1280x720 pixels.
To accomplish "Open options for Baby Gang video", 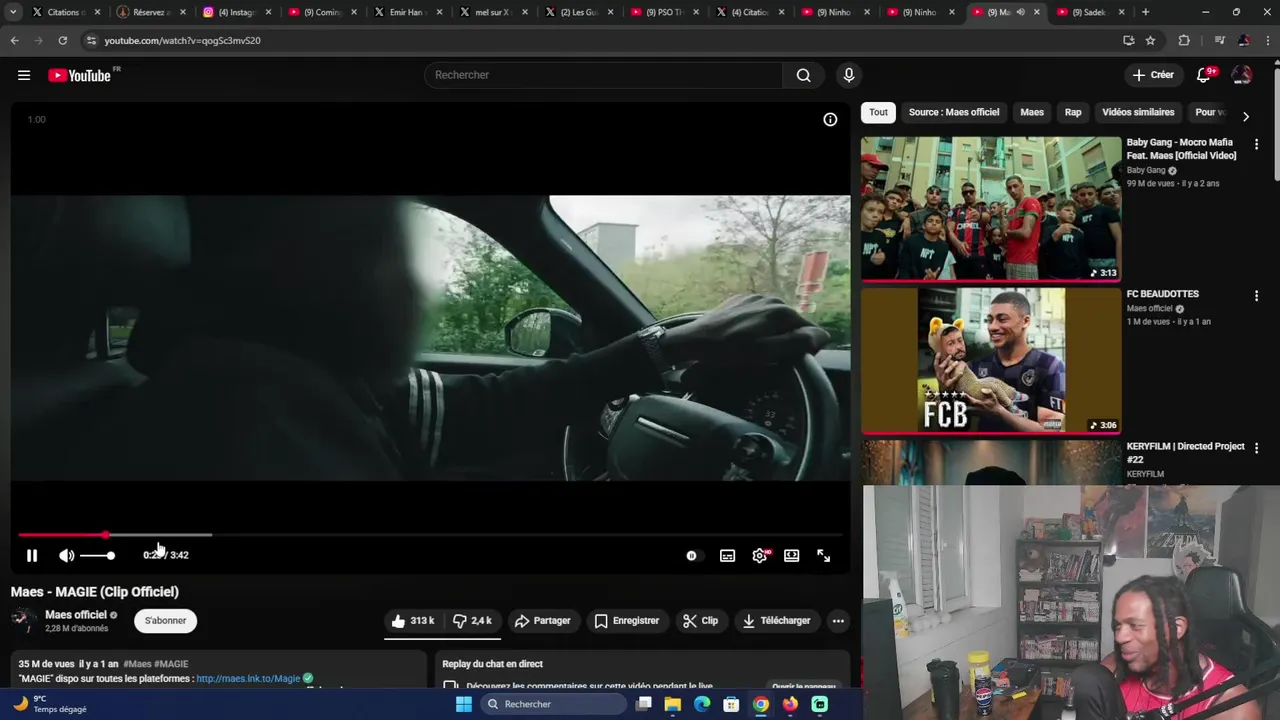I will point(1256,144).
